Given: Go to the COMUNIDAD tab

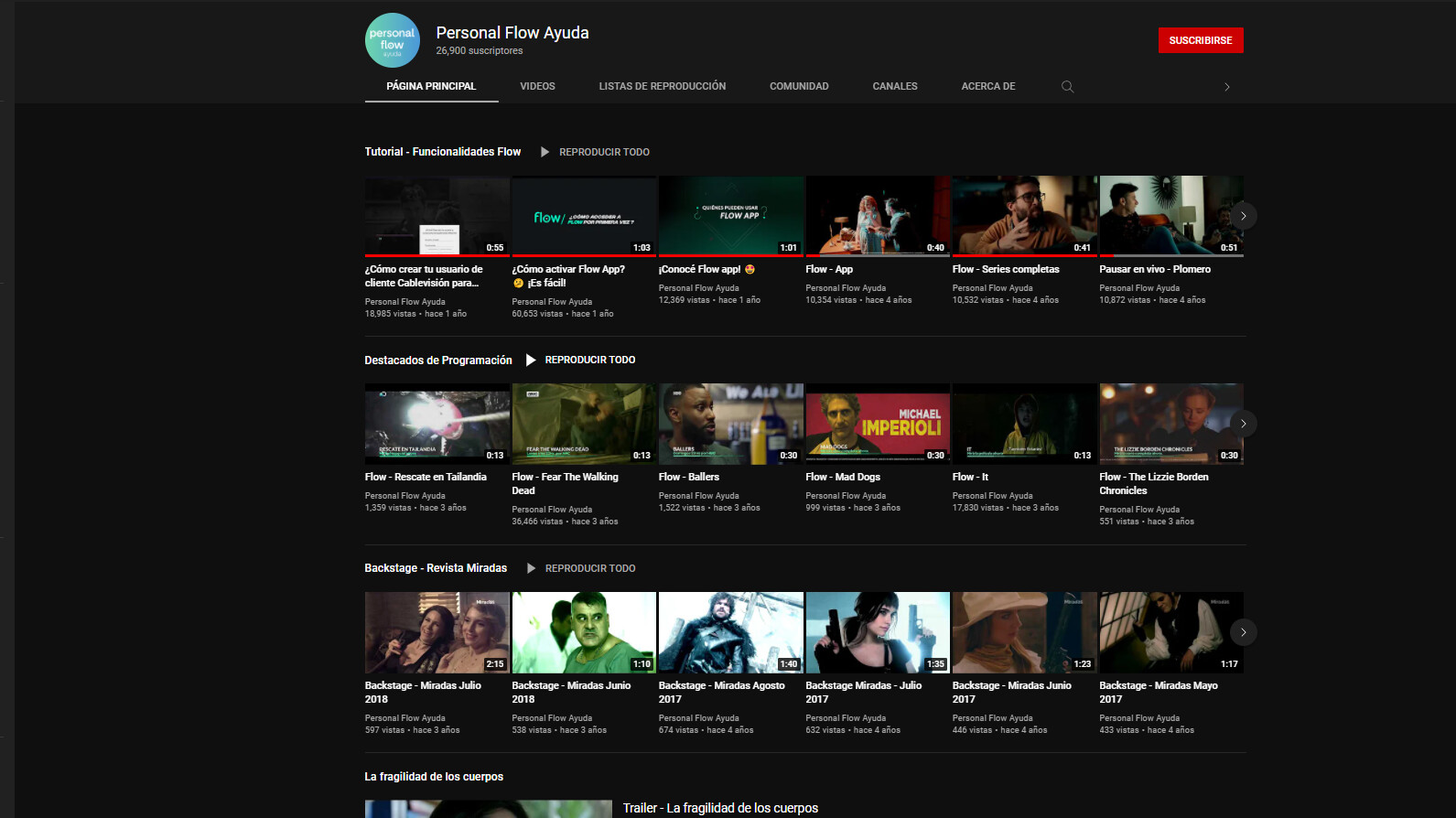Looking at the screenshot, I should click(799, 86).
